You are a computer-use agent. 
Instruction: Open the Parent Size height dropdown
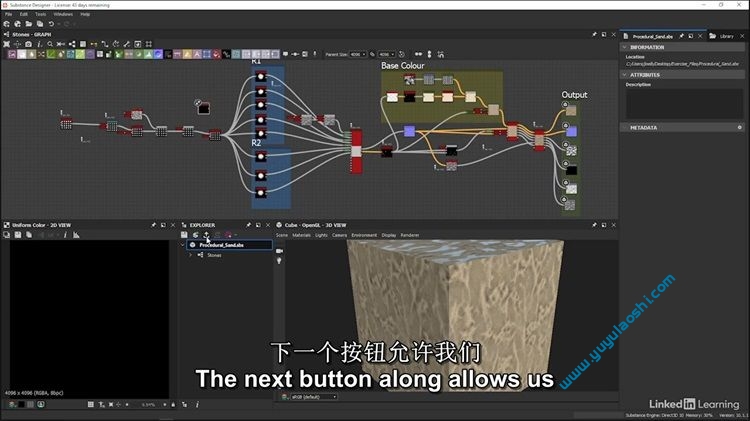(x=386, y=55)
